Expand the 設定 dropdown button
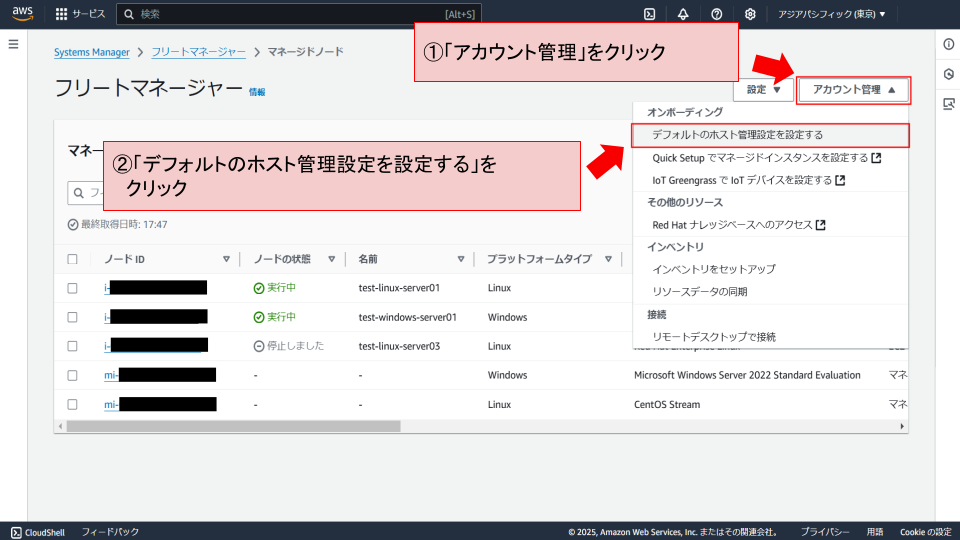This screenshot has height=540, width=960. coord(763,90)
